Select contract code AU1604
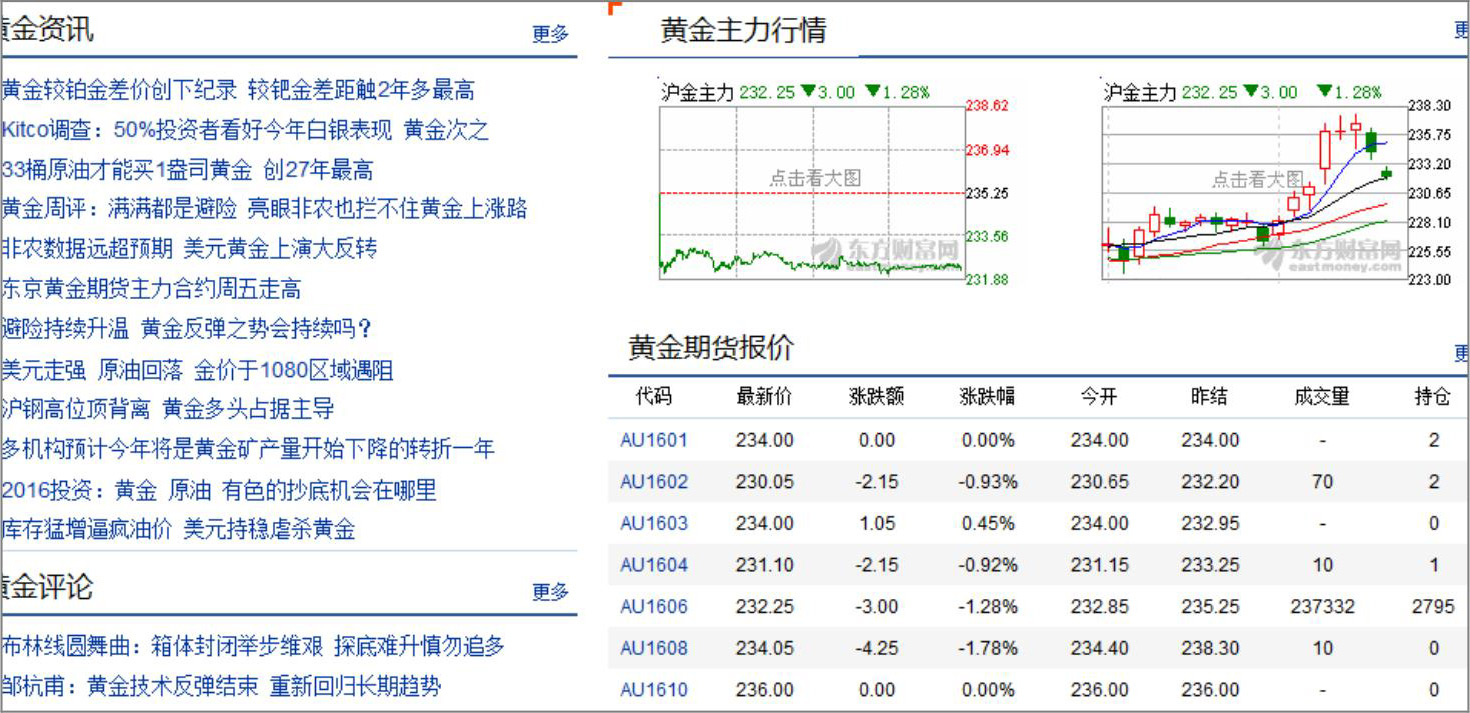Viewport: 1470px width, 713px height. 654,565
